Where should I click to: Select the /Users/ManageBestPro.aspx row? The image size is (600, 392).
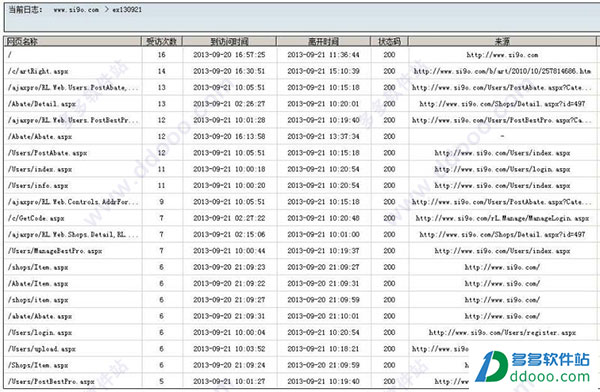[x=300, y=251]
